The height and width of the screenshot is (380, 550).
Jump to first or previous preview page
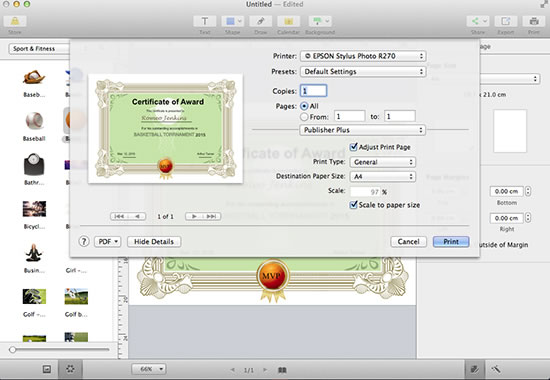[128, 216]
